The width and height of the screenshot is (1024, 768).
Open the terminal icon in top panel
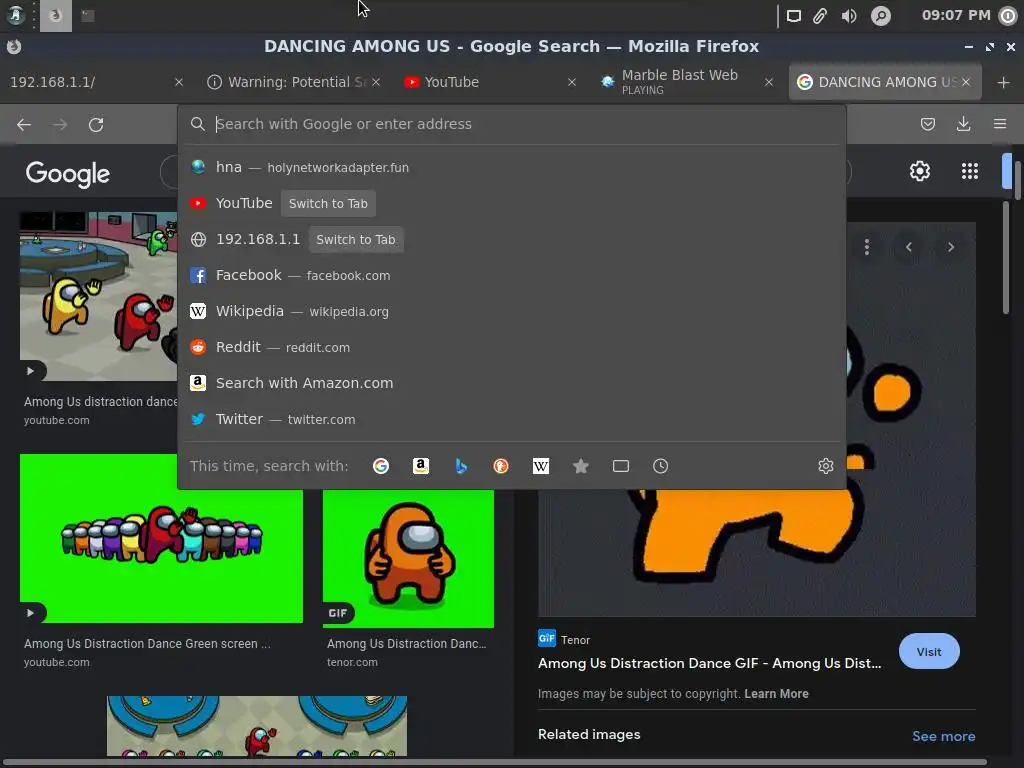point(88,16)
